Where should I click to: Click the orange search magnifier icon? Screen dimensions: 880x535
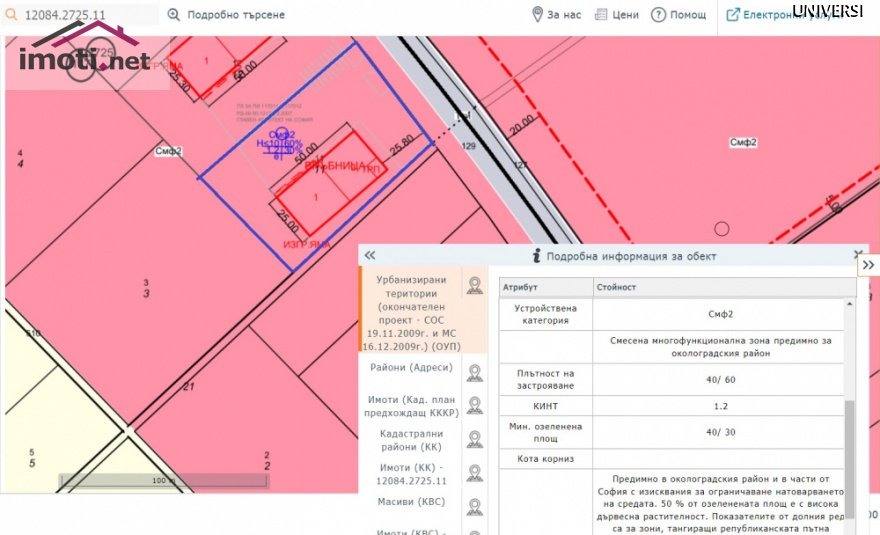coord(11,15)
